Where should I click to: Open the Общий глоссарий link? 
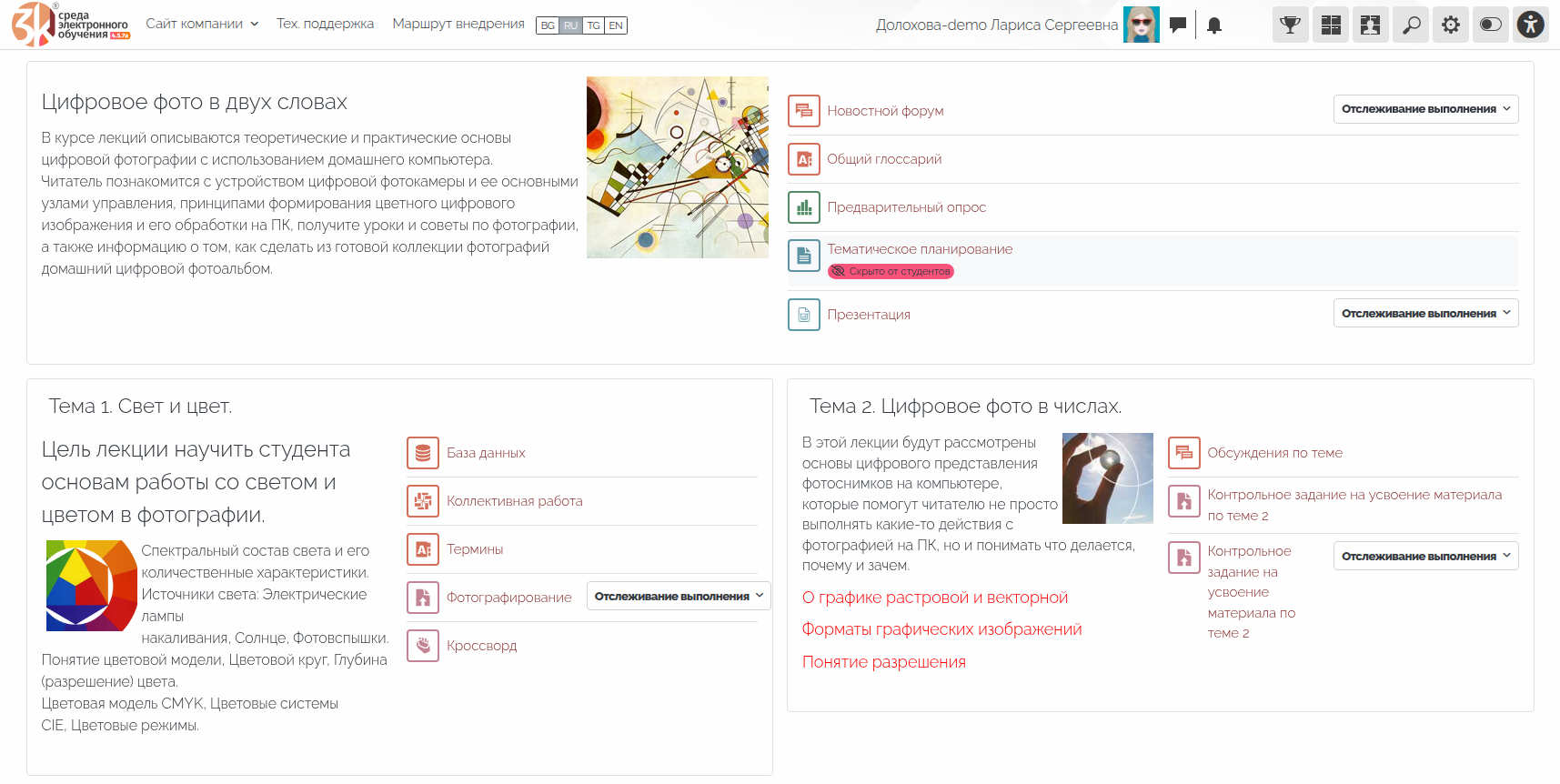(x=883, y=159)
